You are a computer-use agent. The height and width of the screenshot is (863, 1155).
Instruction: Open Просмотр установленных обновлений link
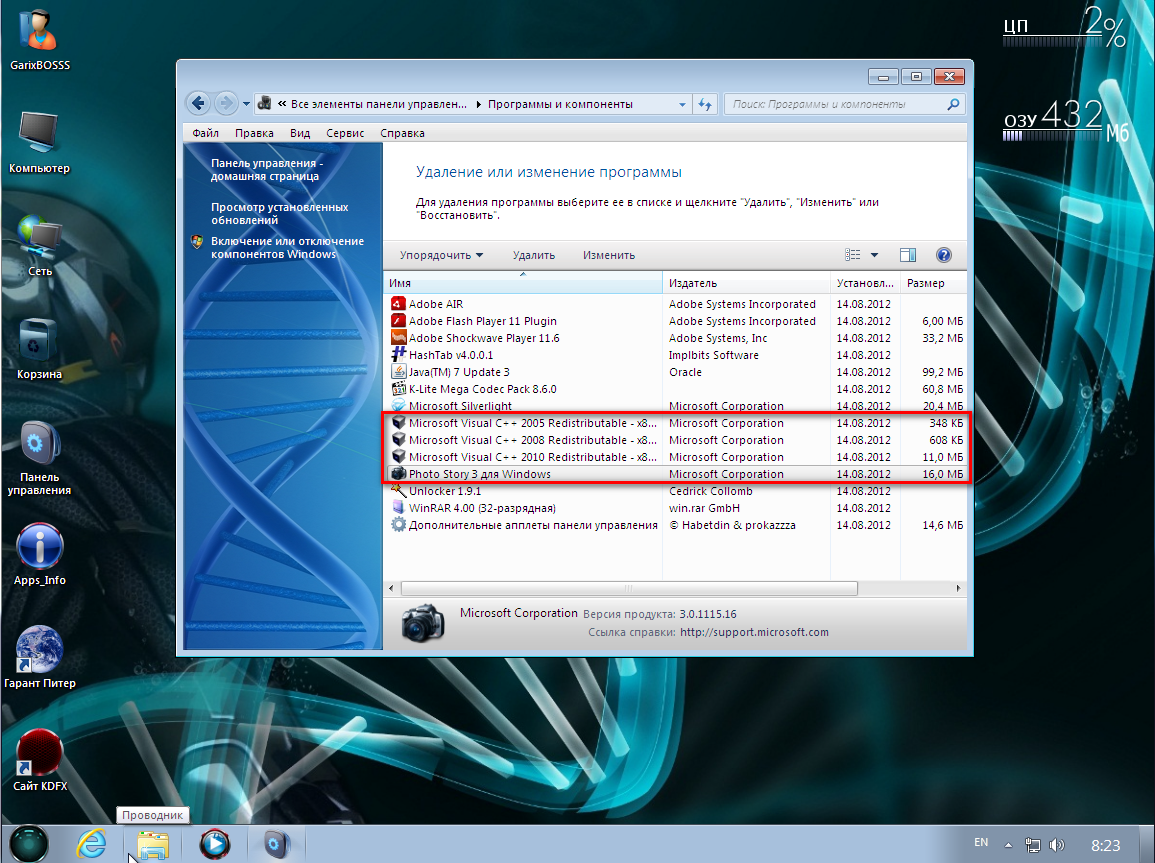click(279, 214)
